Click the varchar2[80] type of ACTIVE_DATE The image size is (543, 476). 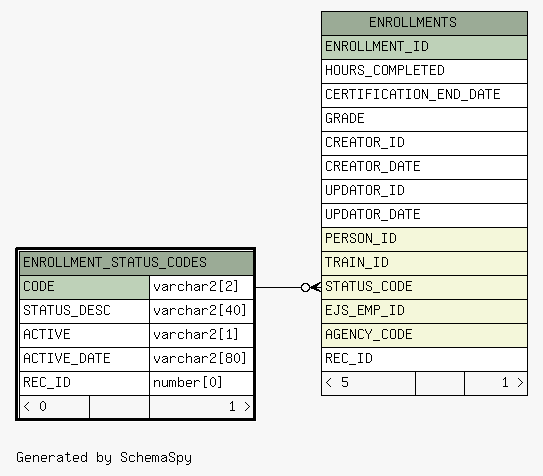[200, 359]
